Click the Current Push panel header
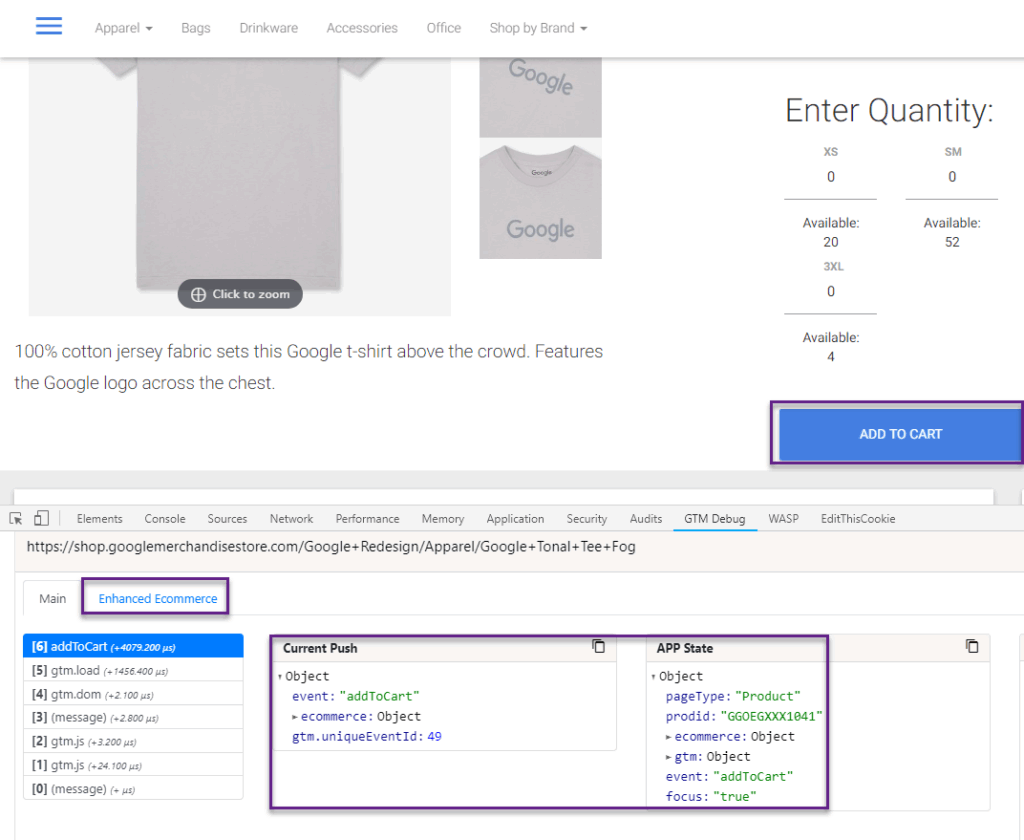1024x840 pixels. click(x=444, y=648)
